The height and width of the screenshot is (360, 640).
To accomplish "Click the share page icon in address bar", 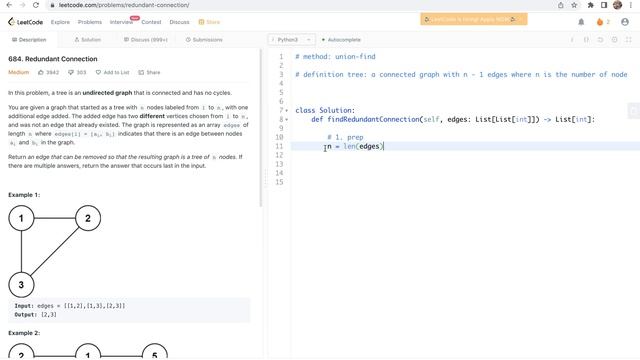I will click(x=561, y=5).
